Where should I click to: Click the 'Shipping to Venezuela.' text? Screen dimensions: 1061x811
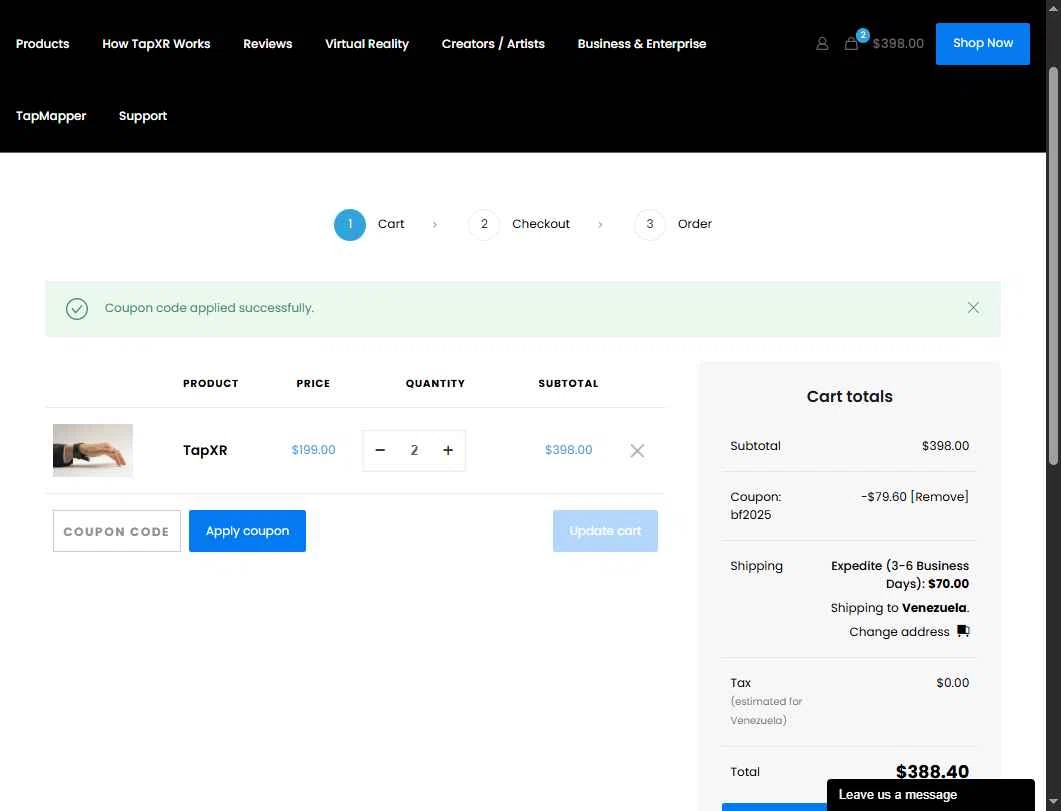[900, 607]
